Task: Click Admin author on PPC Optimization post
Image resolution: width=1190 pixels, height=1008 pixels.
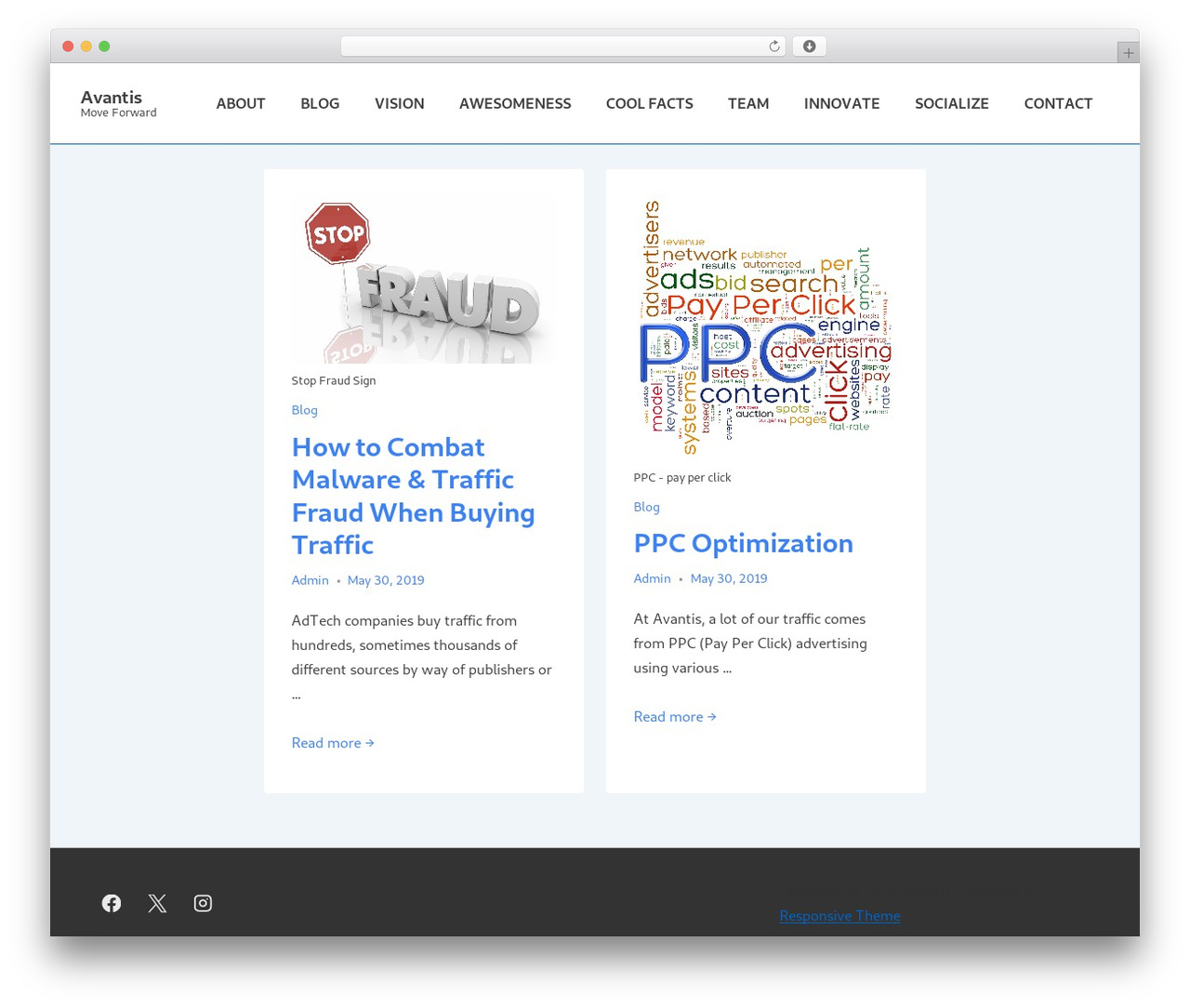Action: 653,578
